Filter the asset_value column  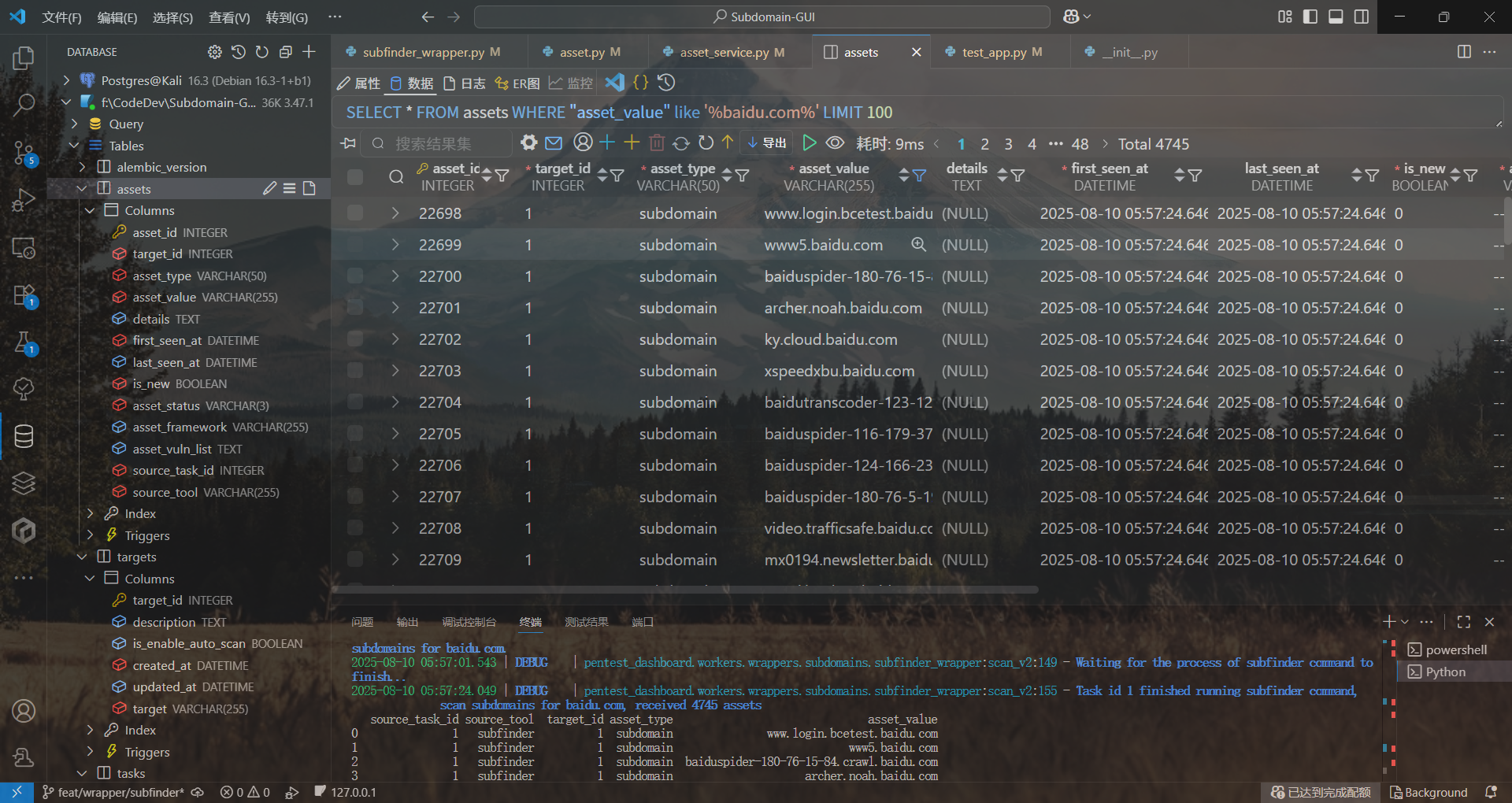919,176
